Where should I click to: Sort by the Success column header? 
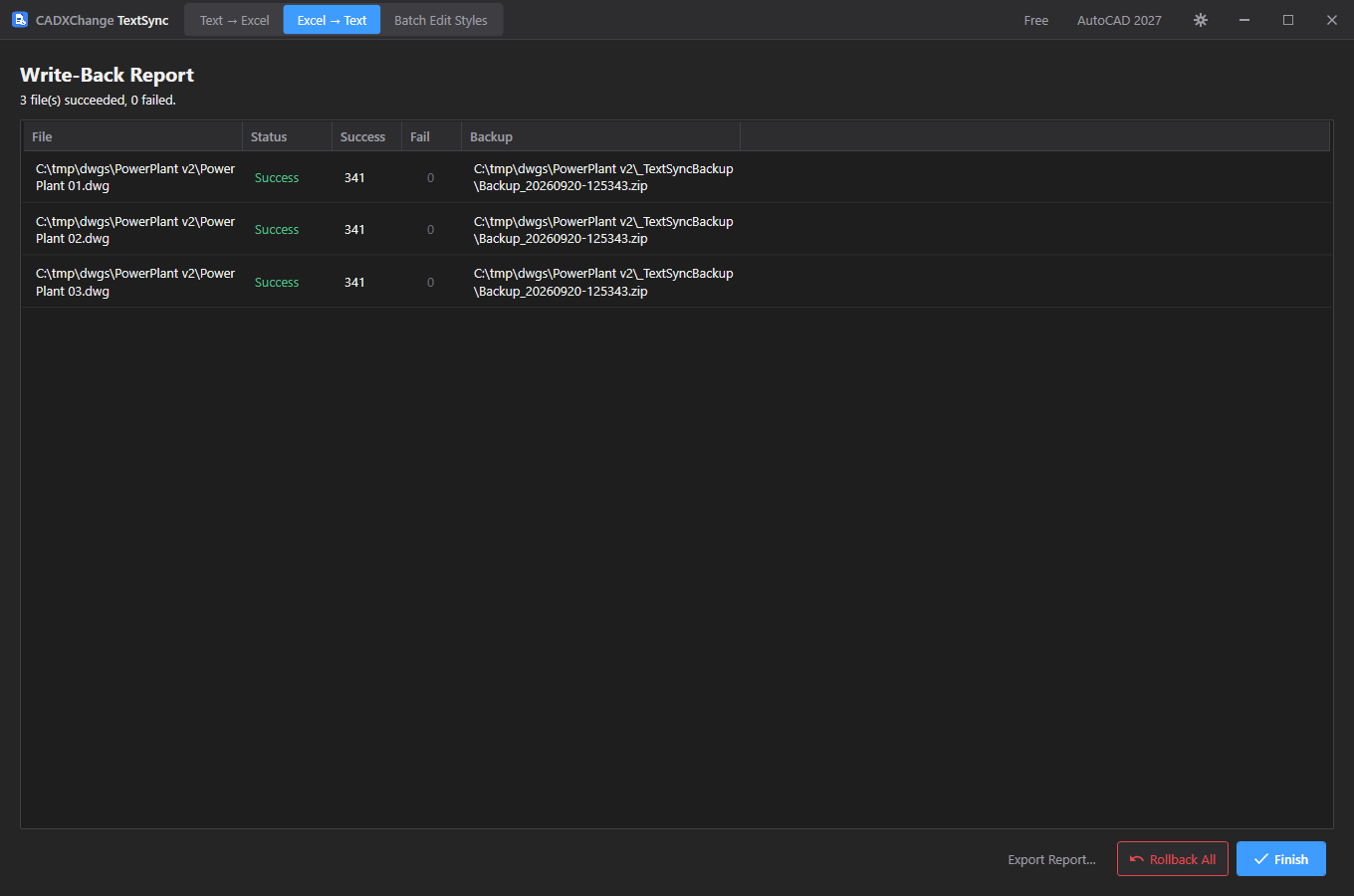pos(367,136)
